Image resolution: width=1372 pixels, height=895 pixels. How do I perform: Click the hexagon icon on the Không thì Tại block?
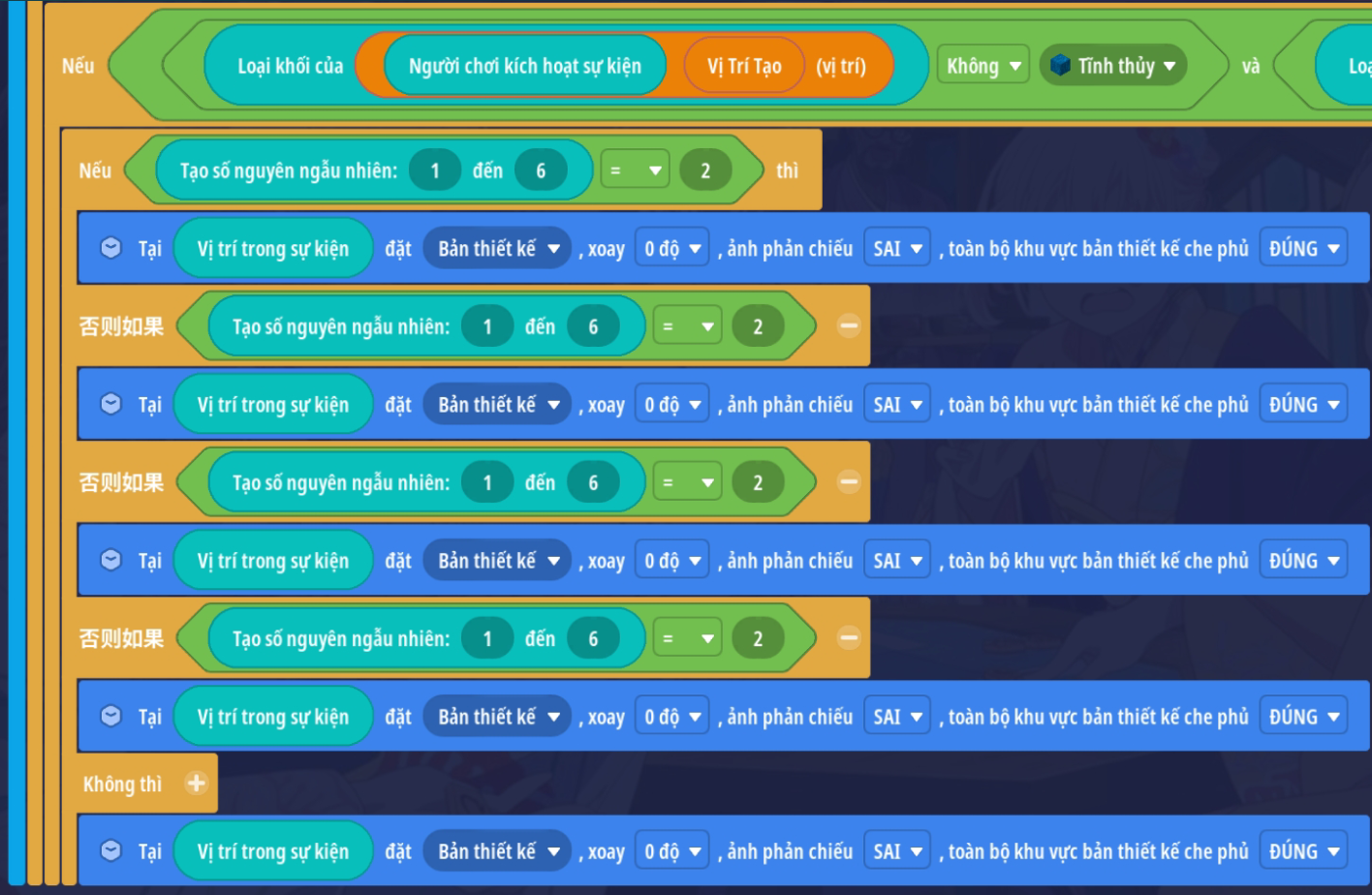pyautogui.click(x=111, y=850)
